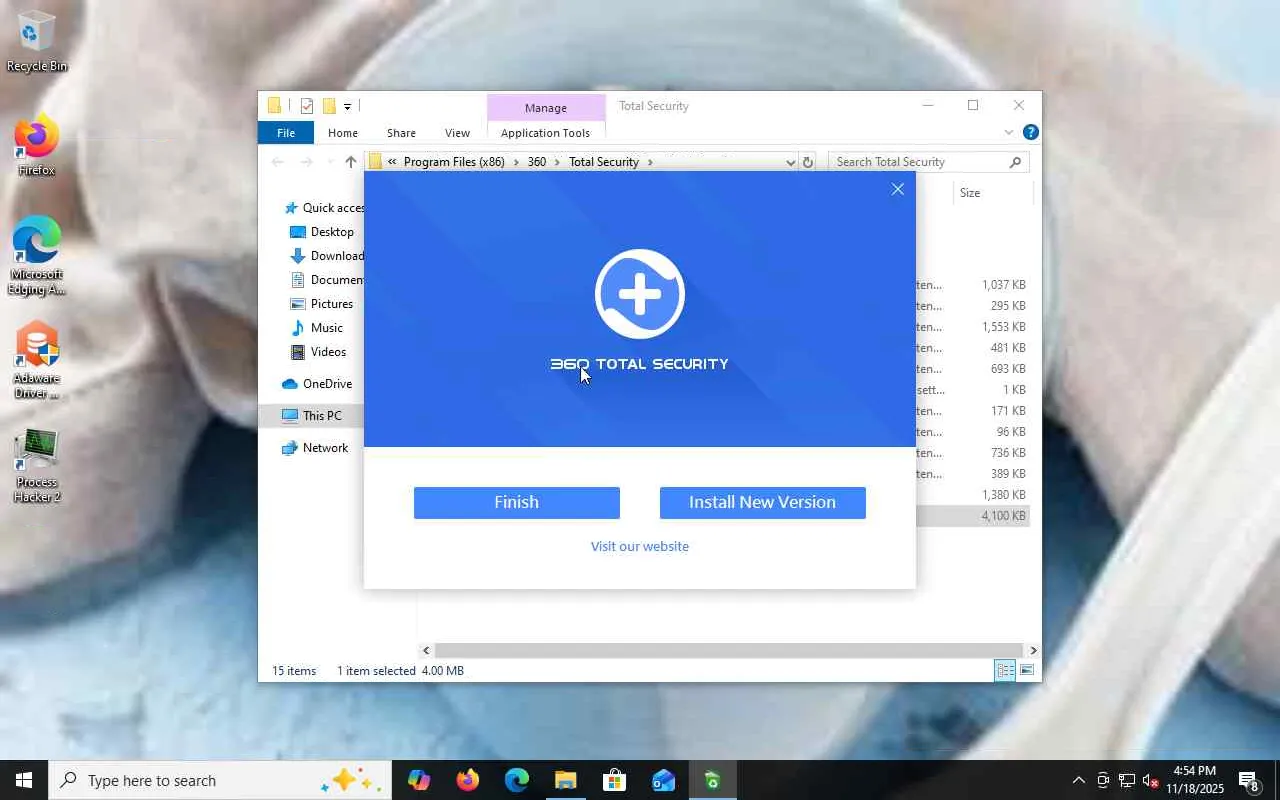Open Customize Quick Access Toolbar dropdown
This screenshot has height=800, width=1280.
347,106
